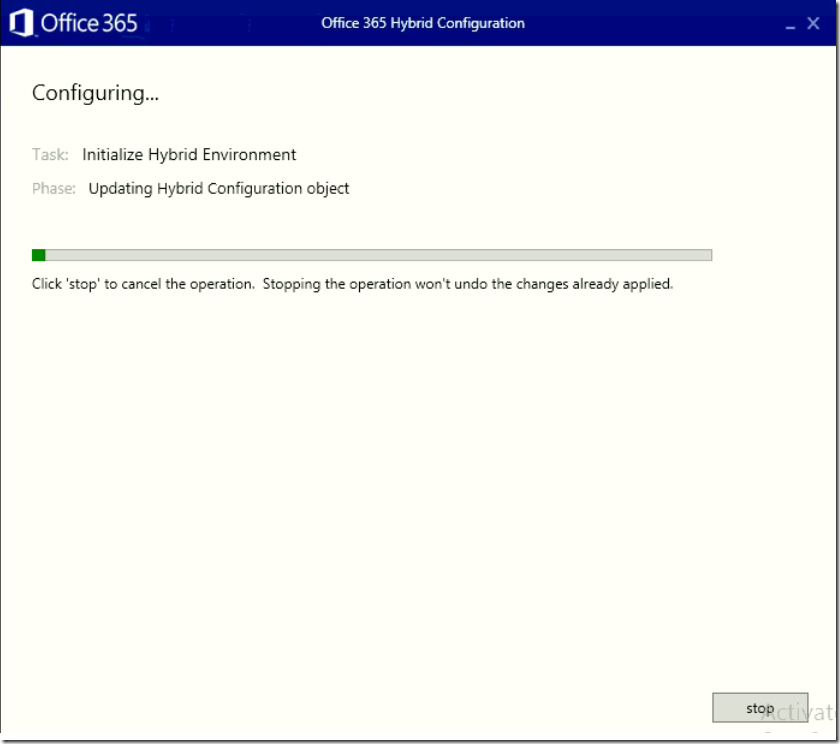The width and height of the screenshot is (840, 744).
Task: Click the 'Phase:' label
Action: (x=54, y=189)
